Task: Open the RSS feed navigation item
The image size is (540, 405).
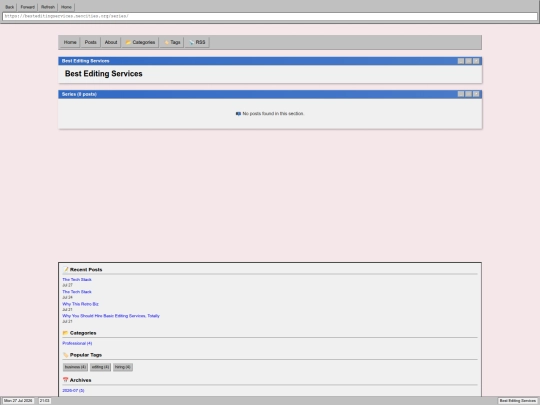Action: click(197, 42)
